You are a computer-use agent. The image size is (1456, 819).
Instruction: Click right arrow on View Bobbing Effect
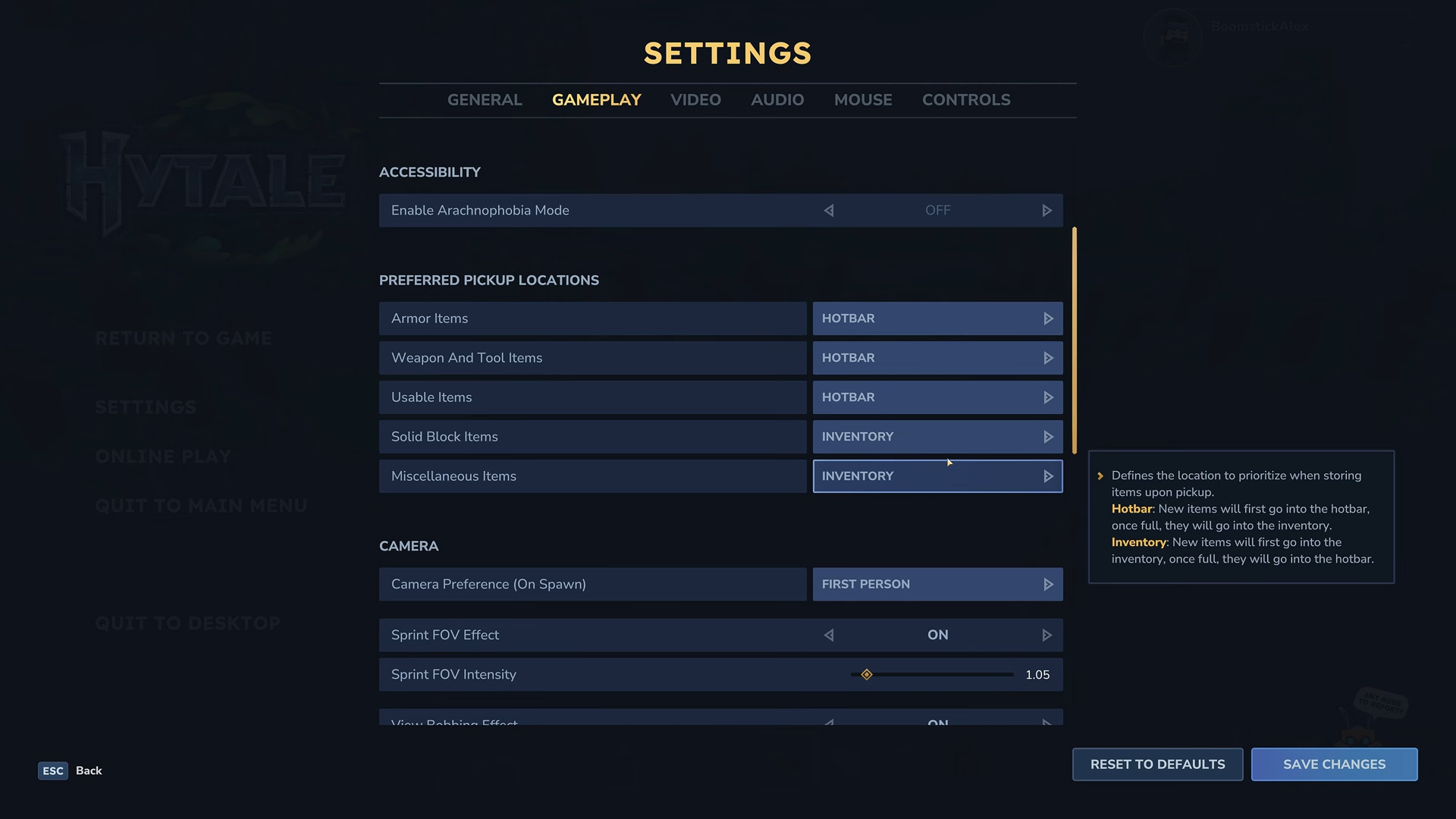coord(1046,722)
